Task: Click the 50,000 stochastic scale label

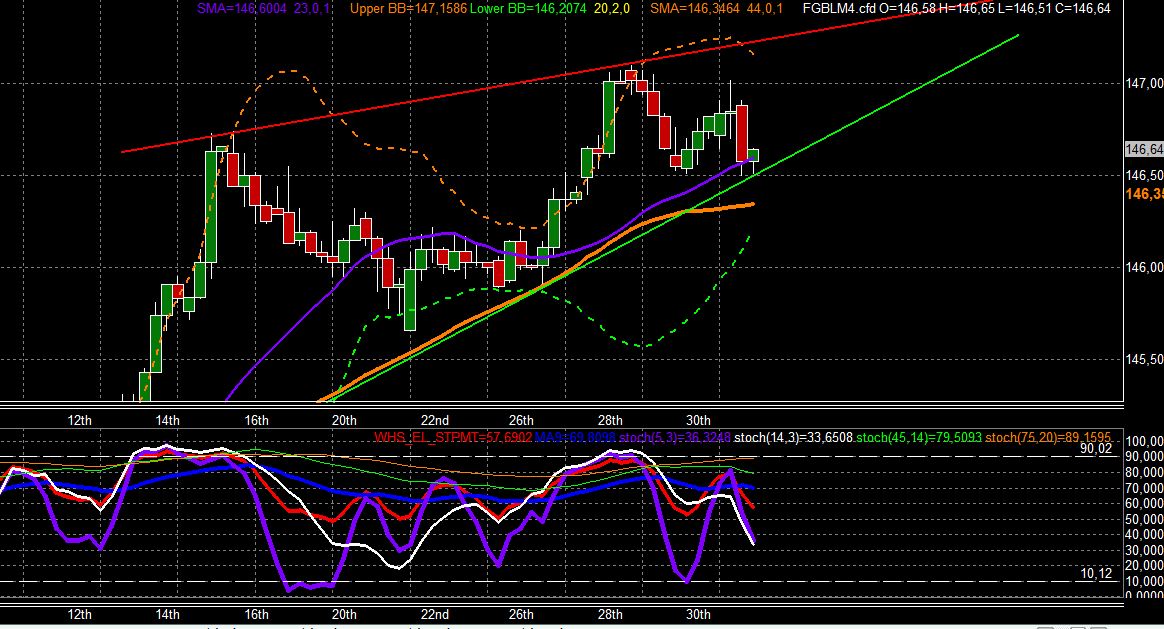Action: click(1144, 519)
